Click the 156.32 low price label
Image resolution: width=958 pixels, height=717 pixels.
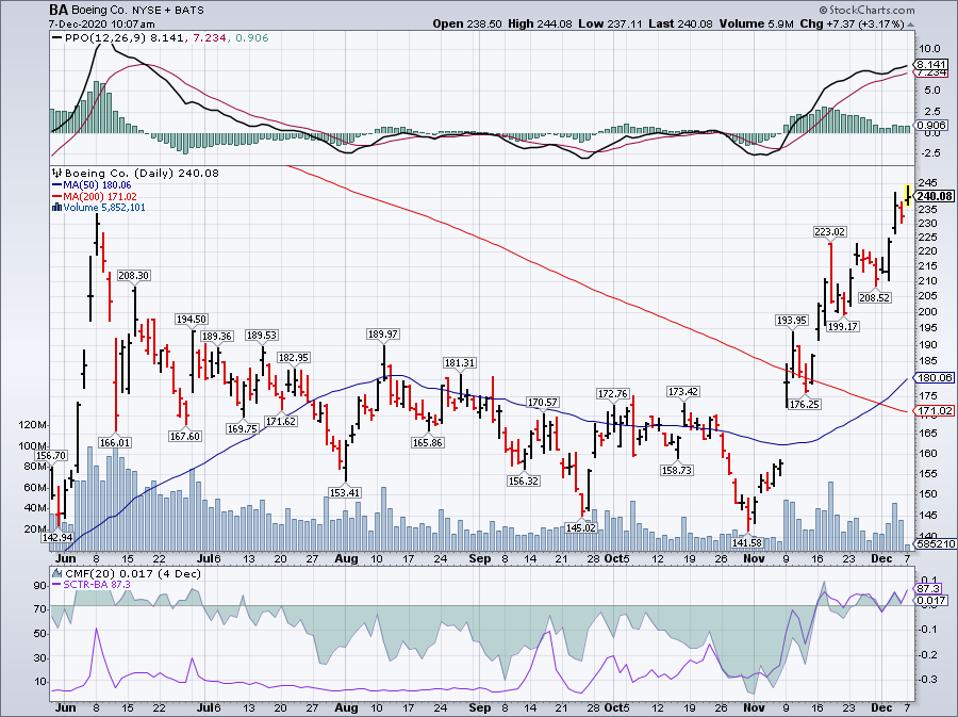click(524, 481)
